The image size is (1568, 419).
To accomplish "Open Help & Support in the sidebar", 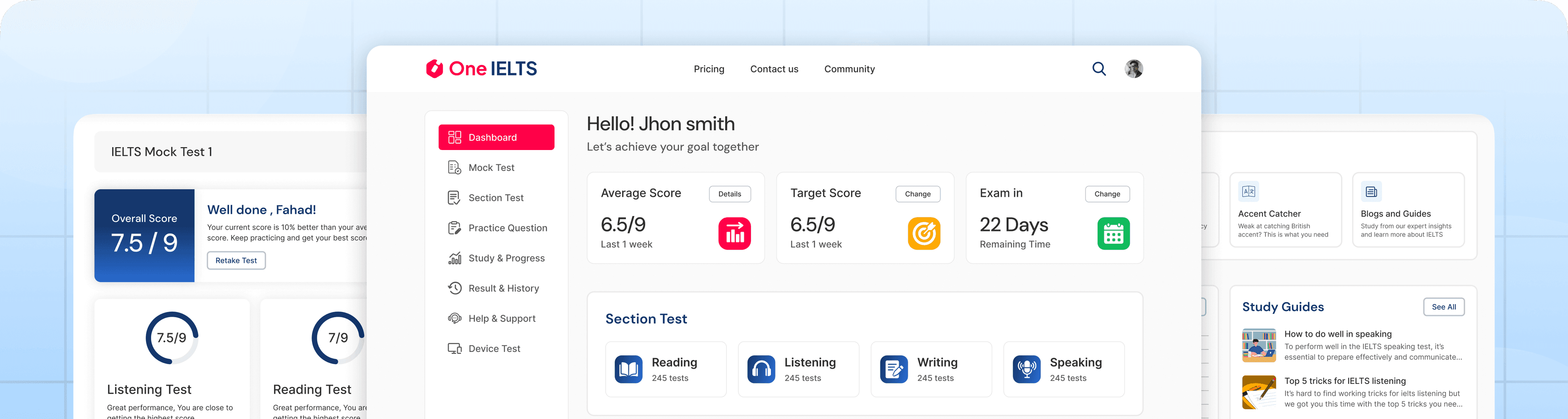I will click(496, 318).
